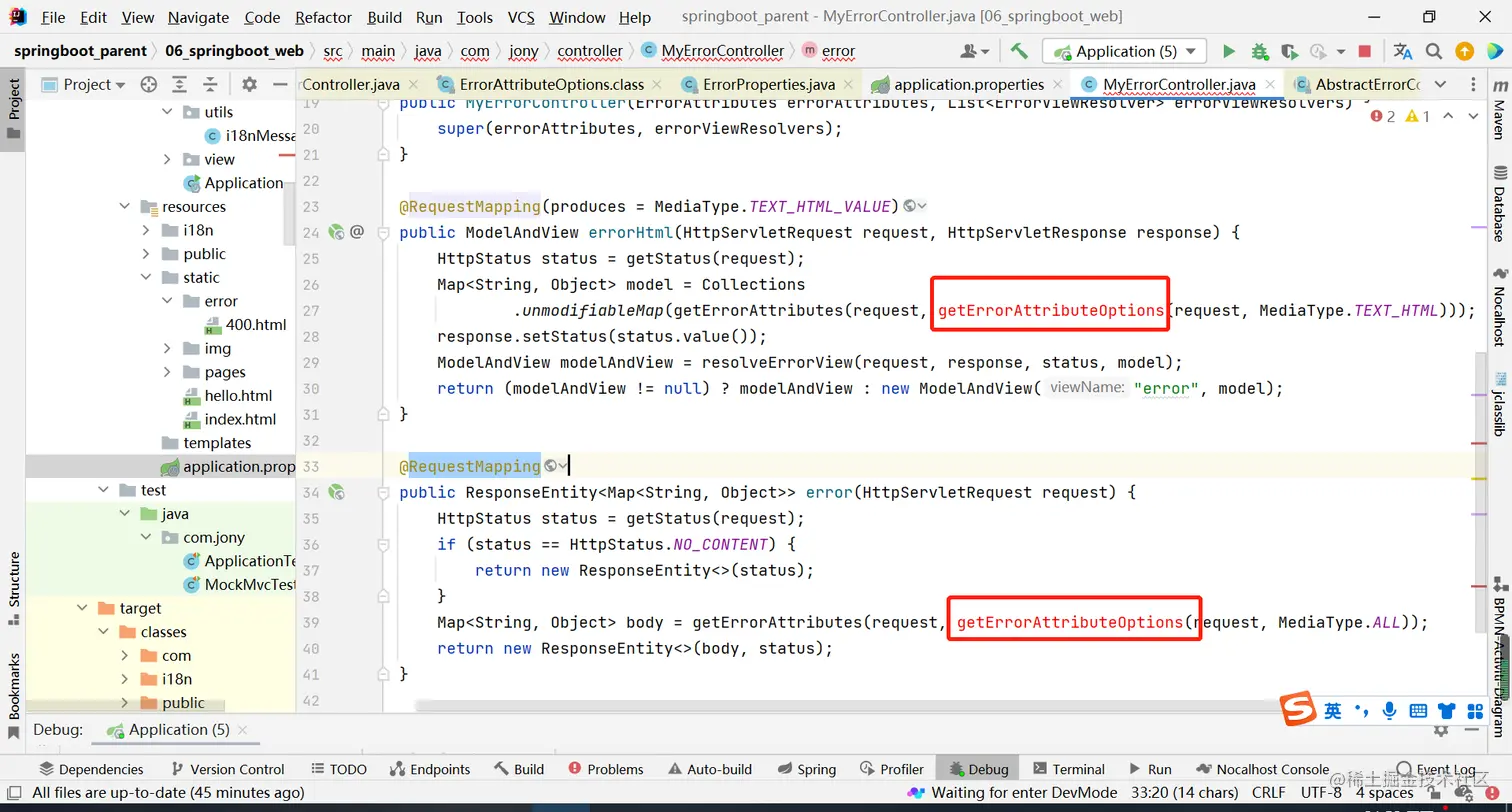Open the Version Control tool window
This screenshot has width=1512, height=812.
tap(227, 769)
